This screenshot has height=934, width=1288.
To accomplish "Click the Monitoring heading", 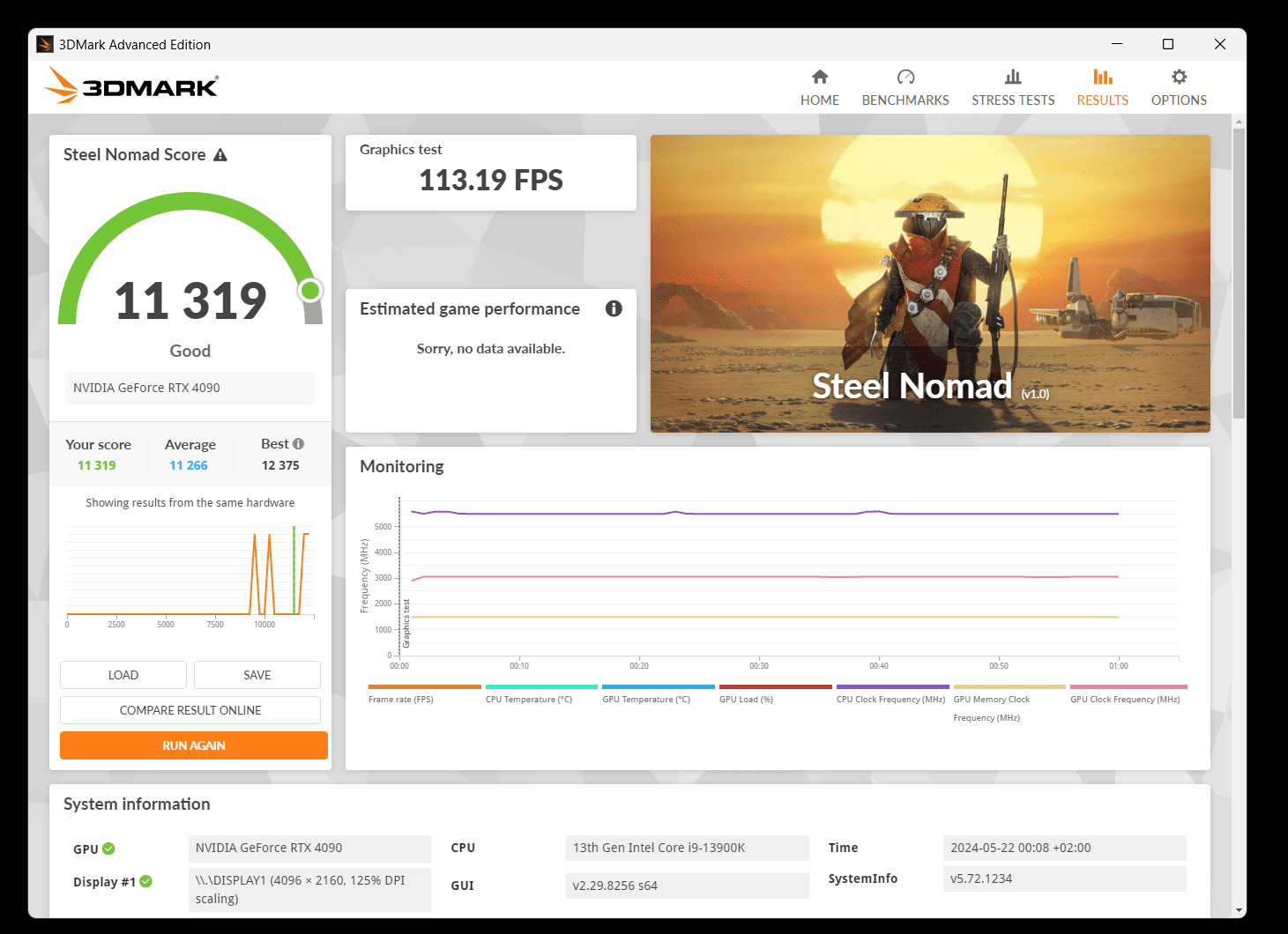I will [402, 467].
